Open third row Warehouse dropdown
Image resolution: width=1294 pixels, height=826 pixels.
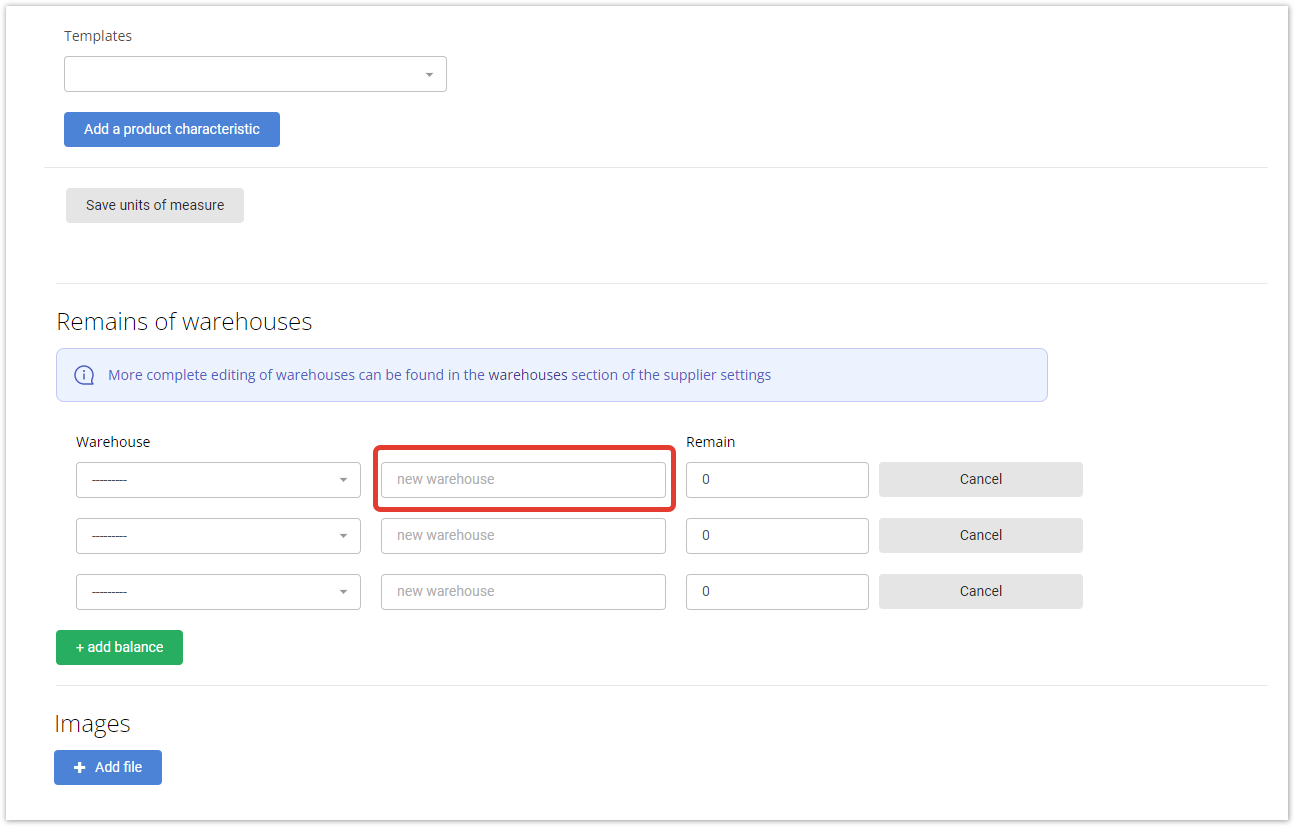pyautogui.click(x=218, y=592)
